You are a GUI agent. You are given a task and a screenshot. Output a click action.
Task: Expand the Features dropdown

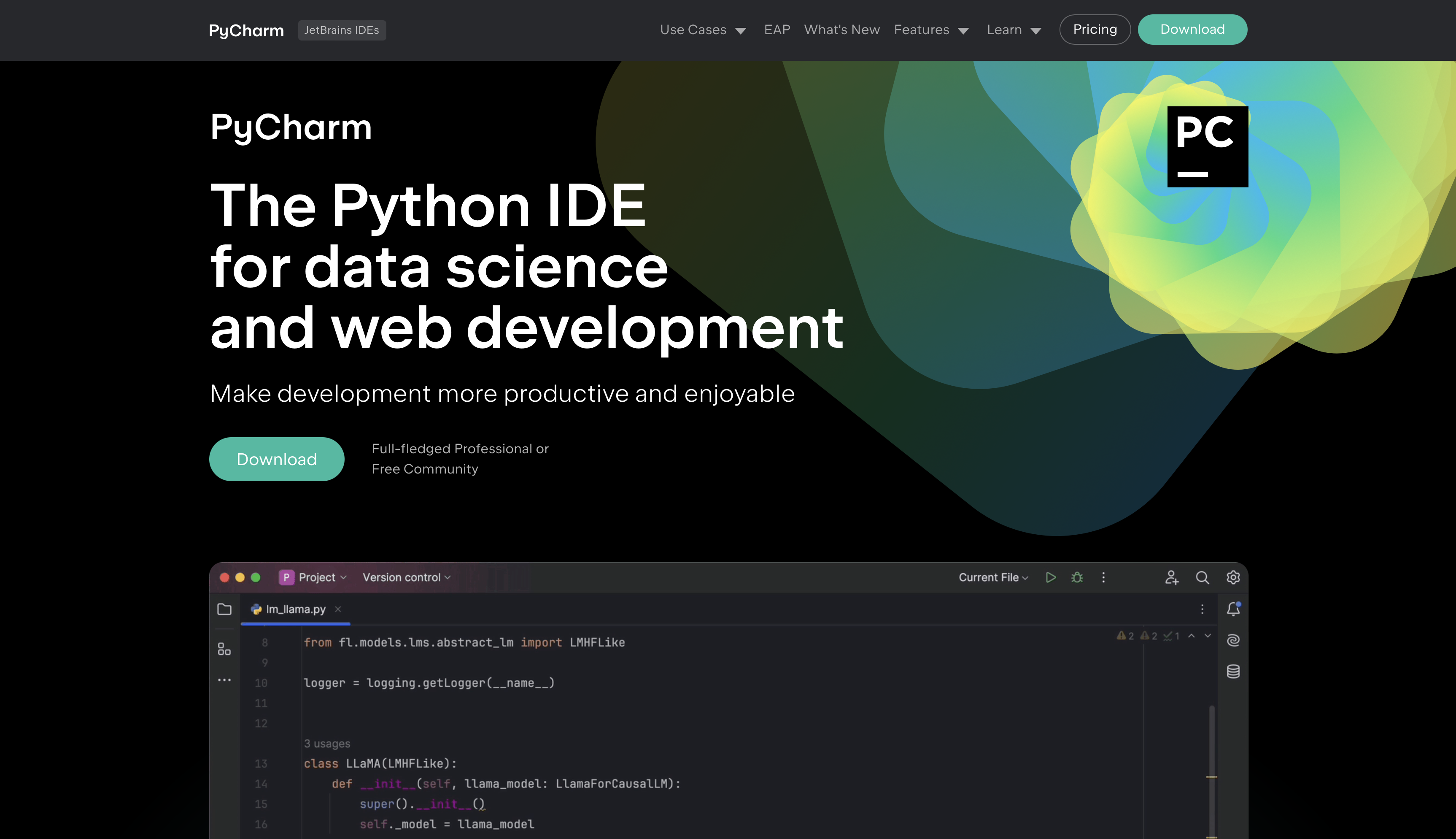(932, 30)
